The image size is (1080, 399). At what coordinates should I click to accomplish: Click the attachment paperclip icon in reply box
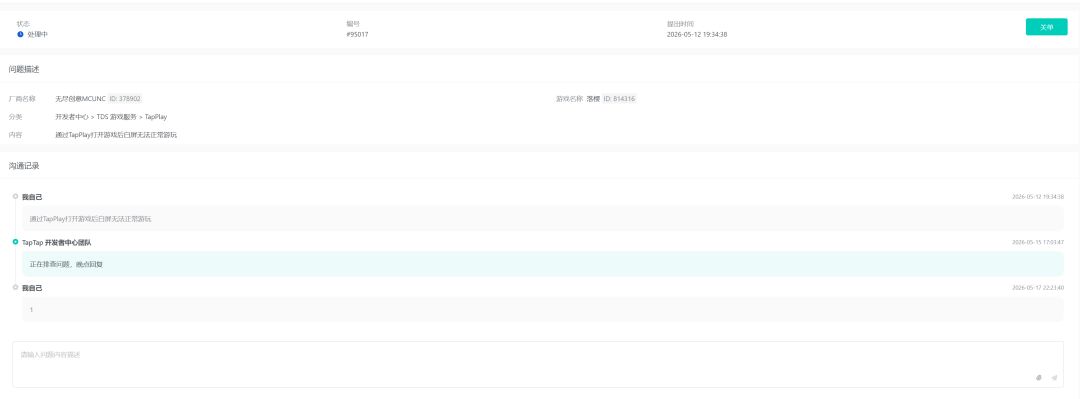tap(1039, 378)
